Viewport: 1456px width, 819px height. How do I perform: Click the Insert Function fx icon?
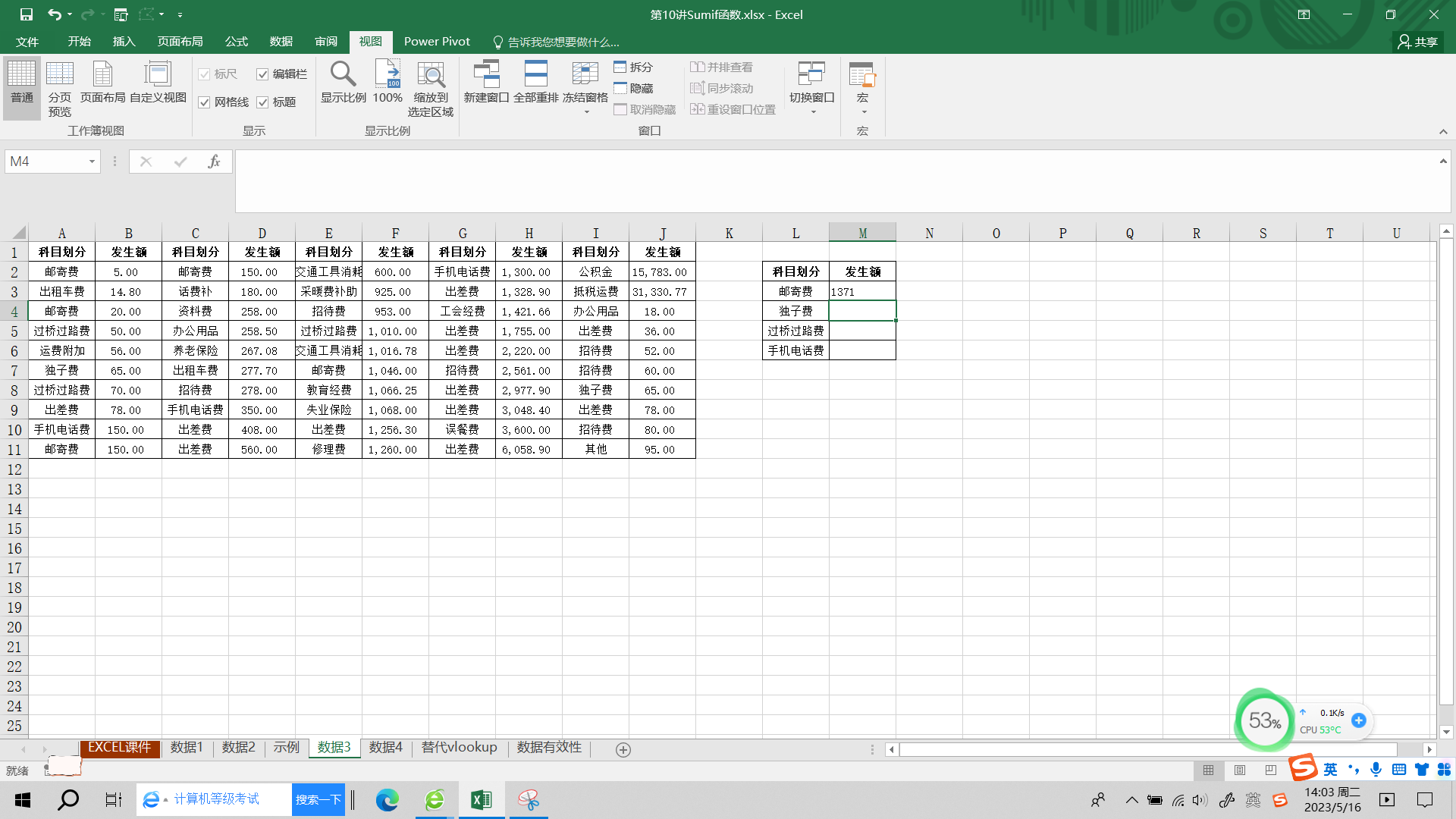[x=214, y=162]
